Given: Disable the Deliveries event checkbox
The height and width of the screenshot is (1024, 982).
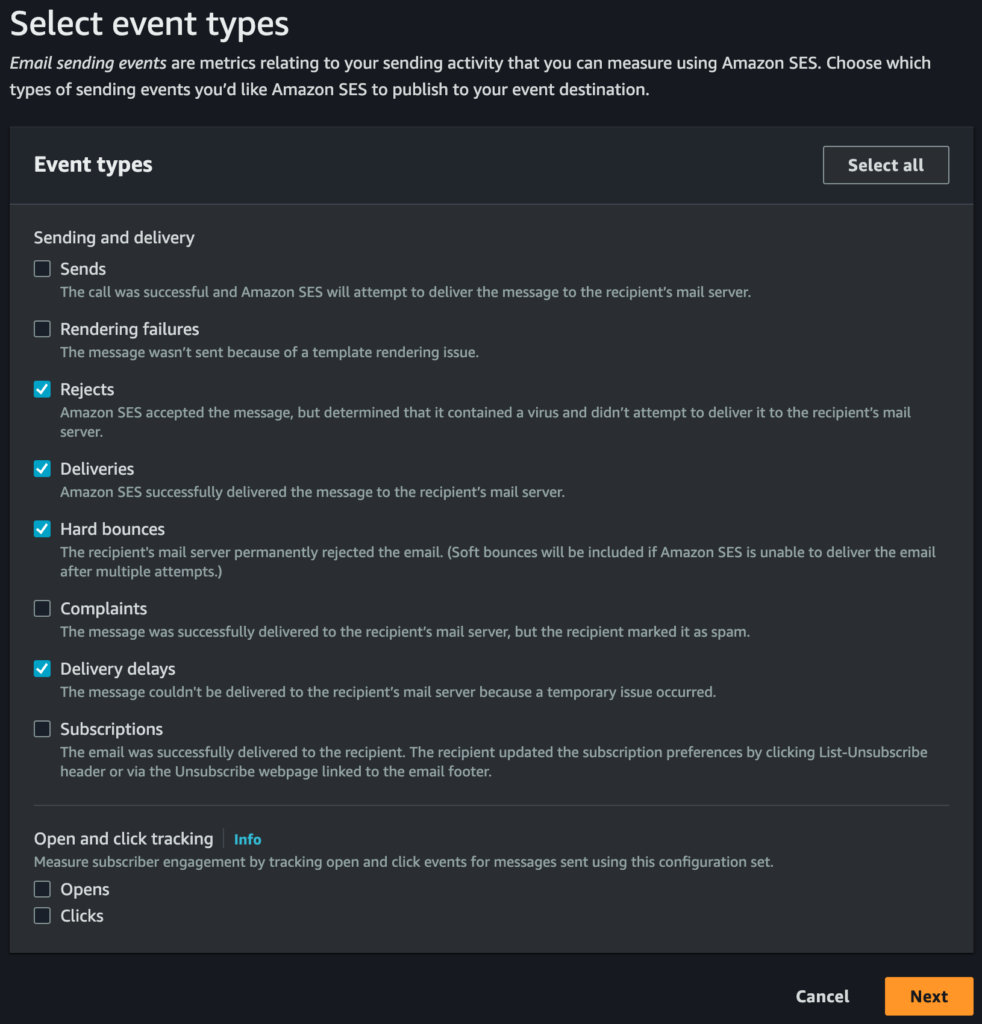Looking at the screenshot, I should 42,469.
